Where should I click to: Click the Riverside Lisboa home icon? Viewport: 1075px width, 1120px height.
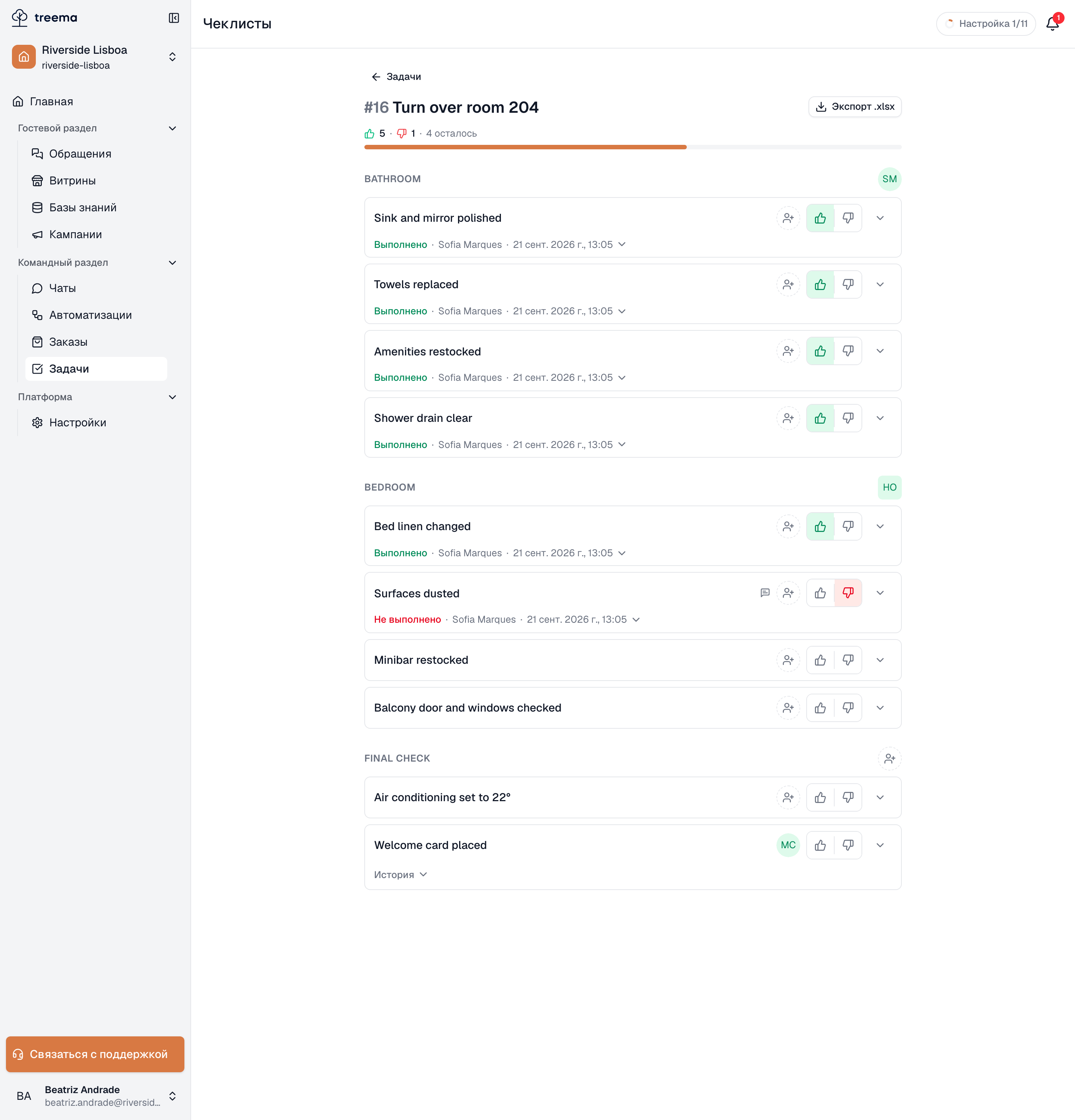tap(24, 57)
